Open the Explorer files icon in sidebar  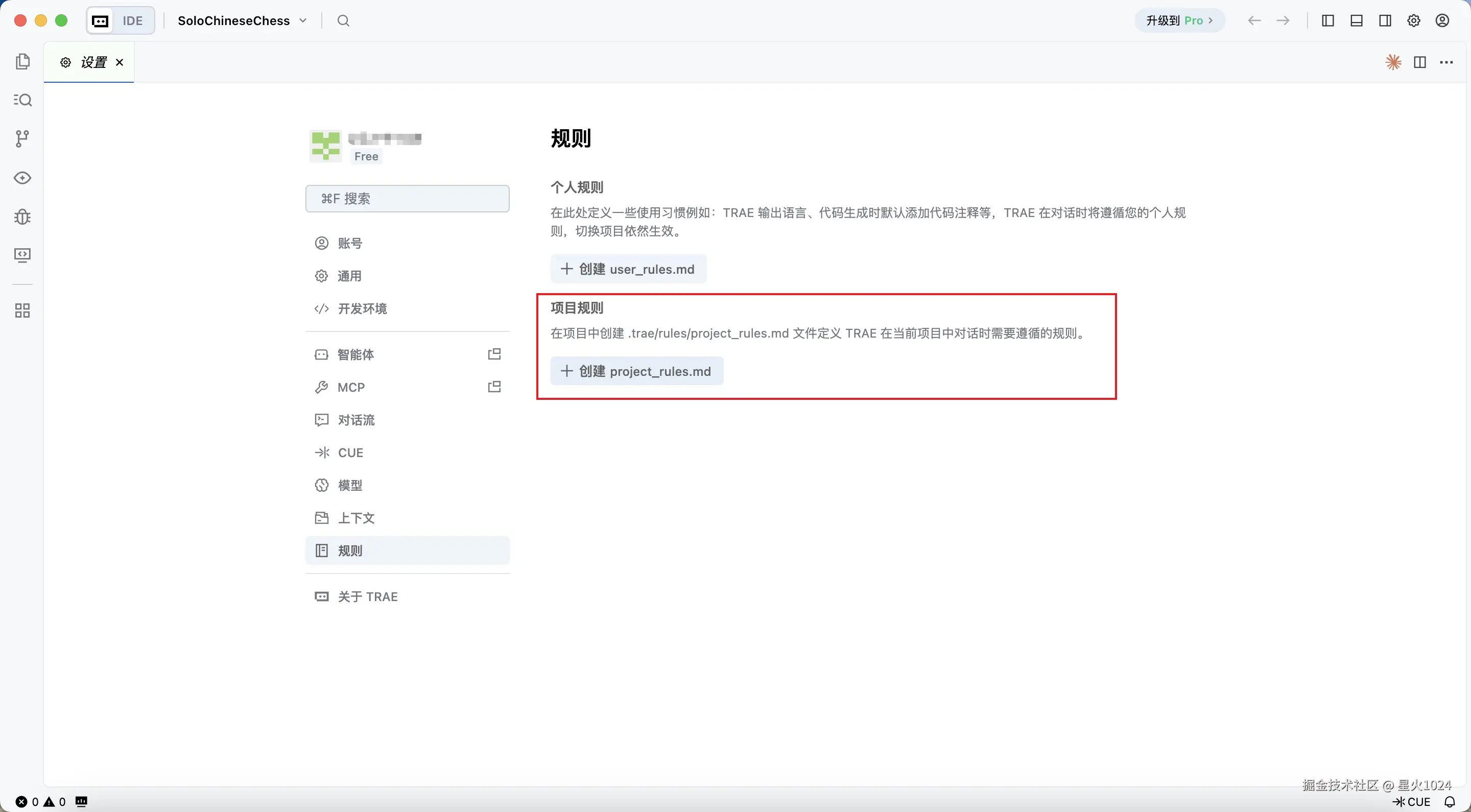click(x=22, y=62)
